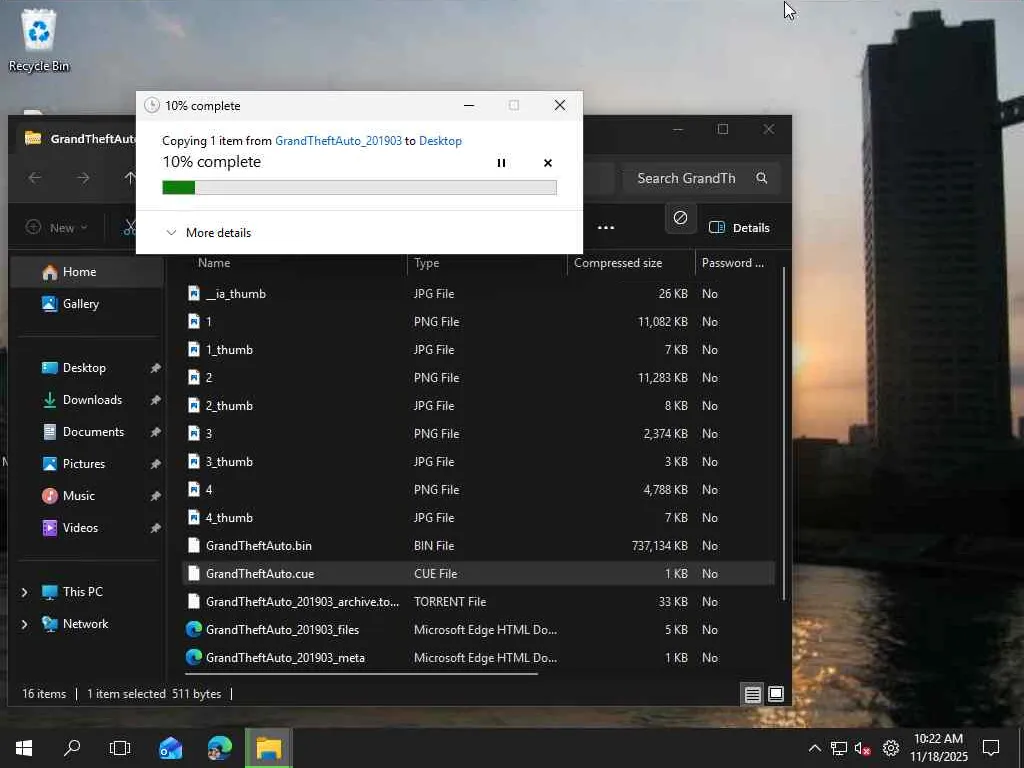
Task: Open the See more ellipsis menu
Action: pos(605,227)
